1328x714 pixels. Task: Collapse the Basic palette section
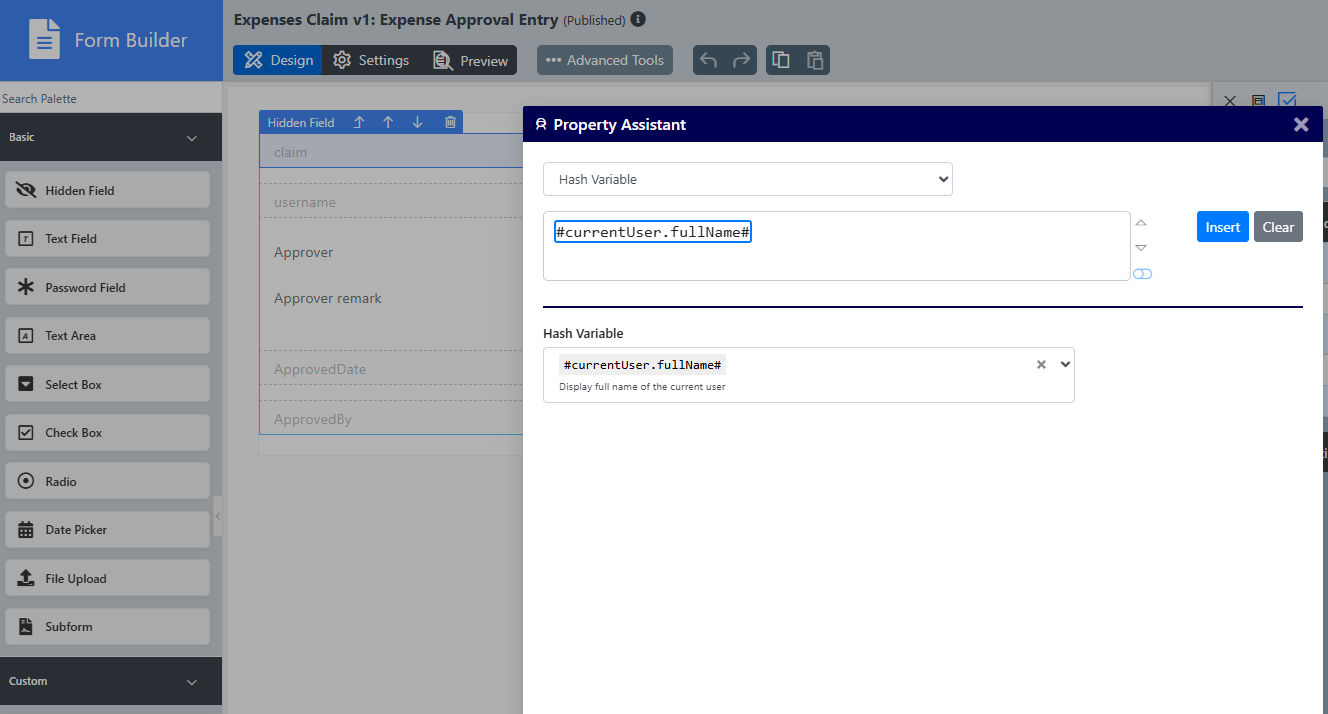[192, 138]
